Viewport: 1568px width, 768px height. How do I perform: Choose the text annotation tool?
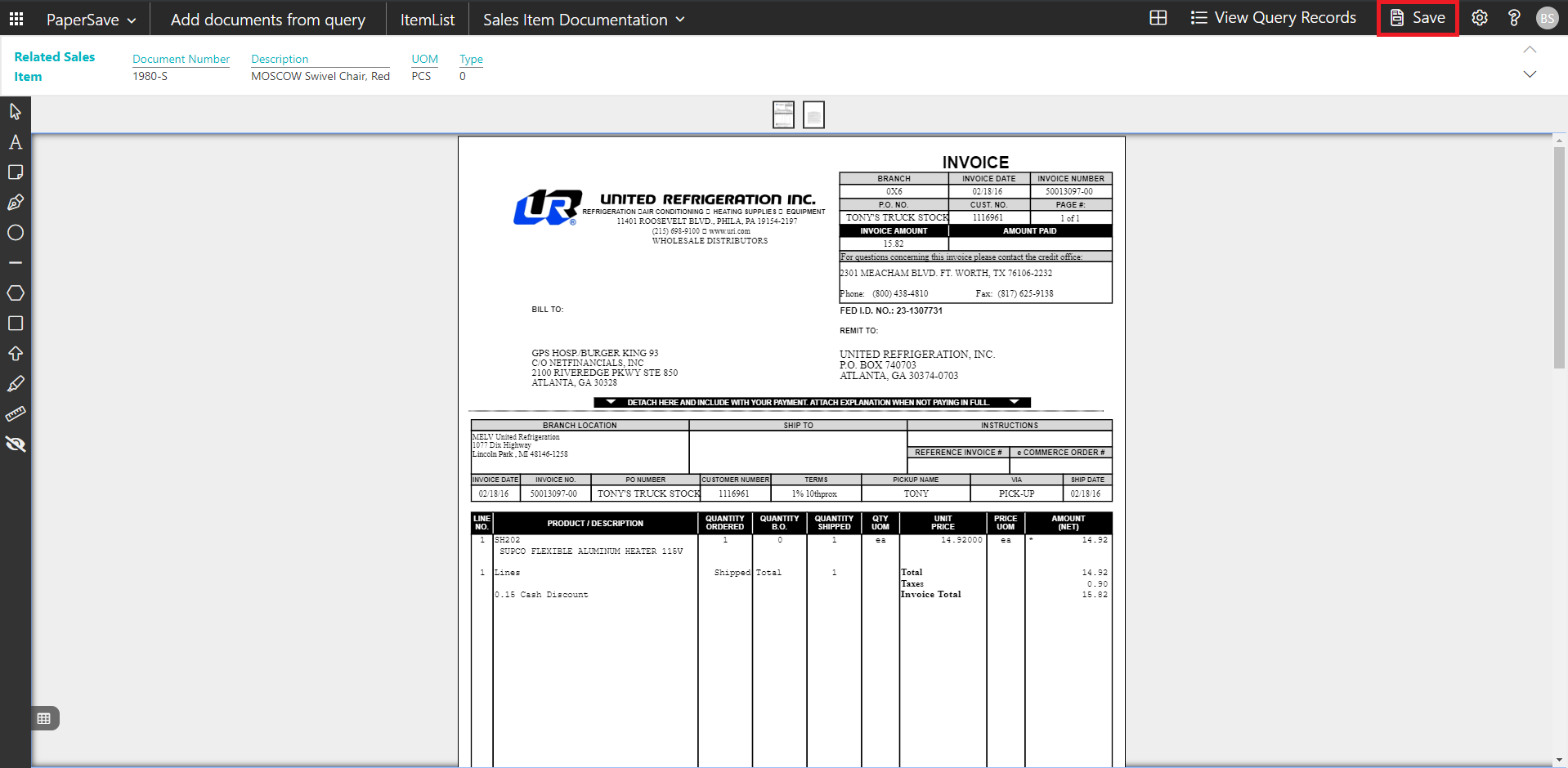point(15,142)
